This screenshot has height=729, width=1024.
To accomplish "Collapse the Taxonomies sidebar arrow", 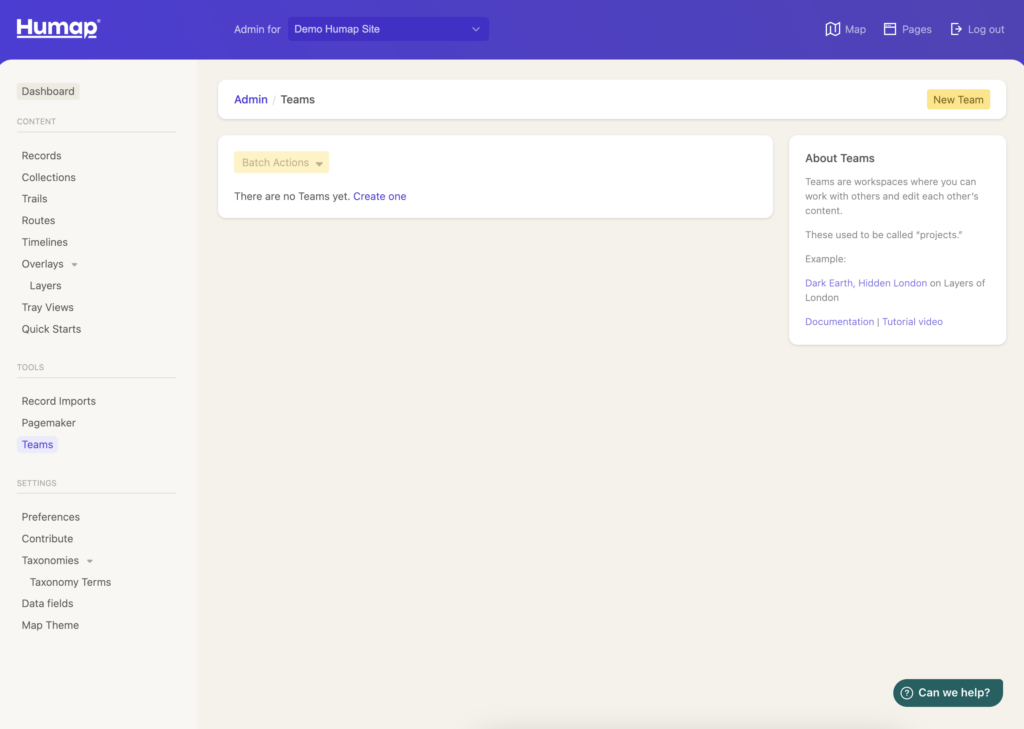I will (90, 561).
